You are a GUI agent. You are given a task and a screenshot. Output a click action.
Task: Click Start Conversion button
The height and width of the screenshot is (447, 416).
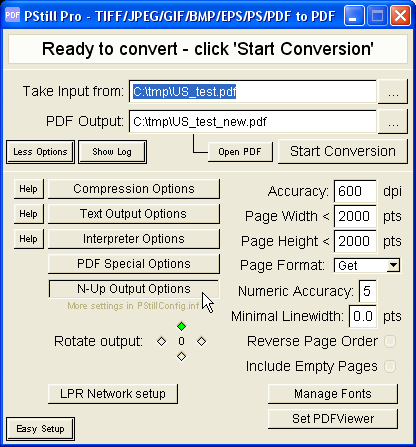tap(343, 151)
